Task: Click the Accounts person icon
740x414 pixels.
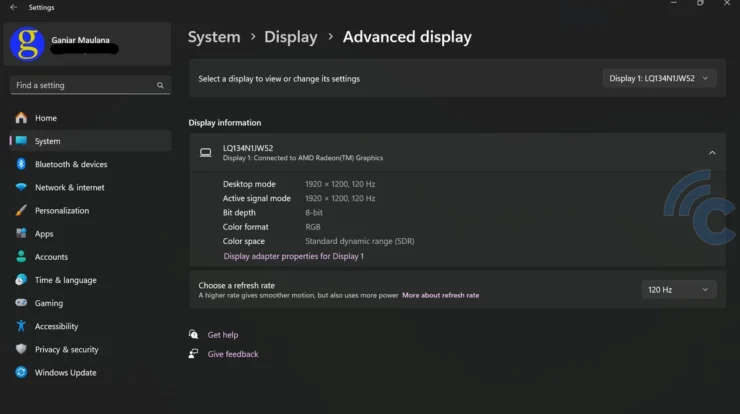Action: click(x=21, y=256)
